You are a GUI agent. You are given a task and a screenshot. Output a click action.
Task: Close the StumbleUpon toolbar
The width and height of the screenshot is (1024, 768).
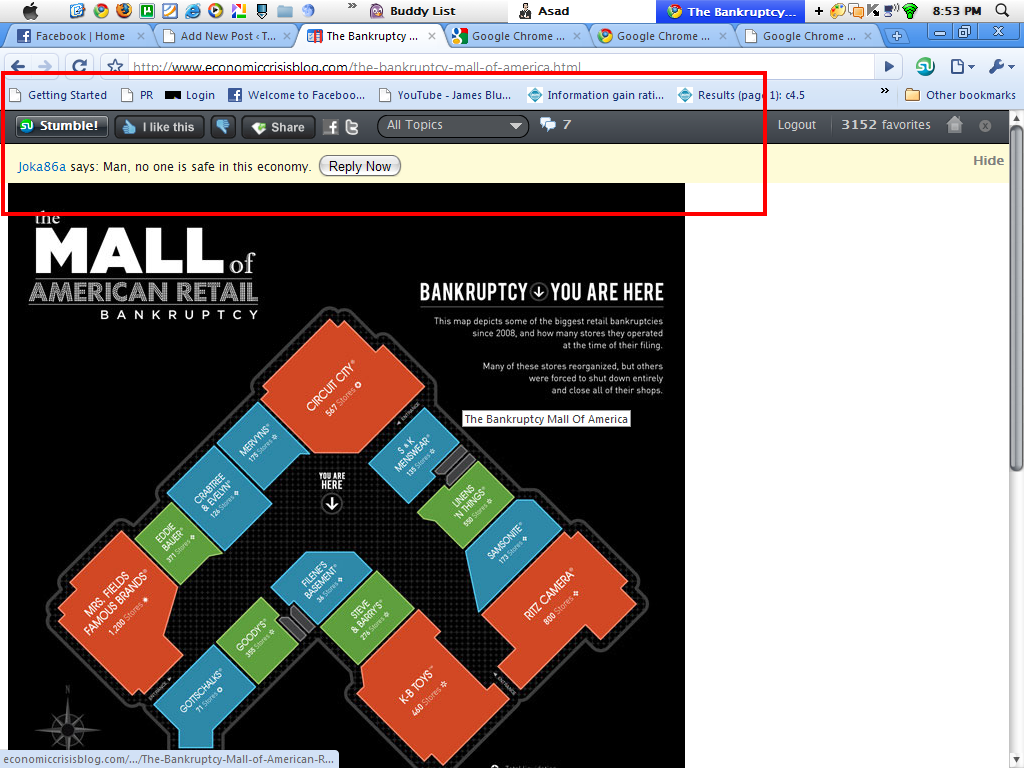tap(985, 125)
